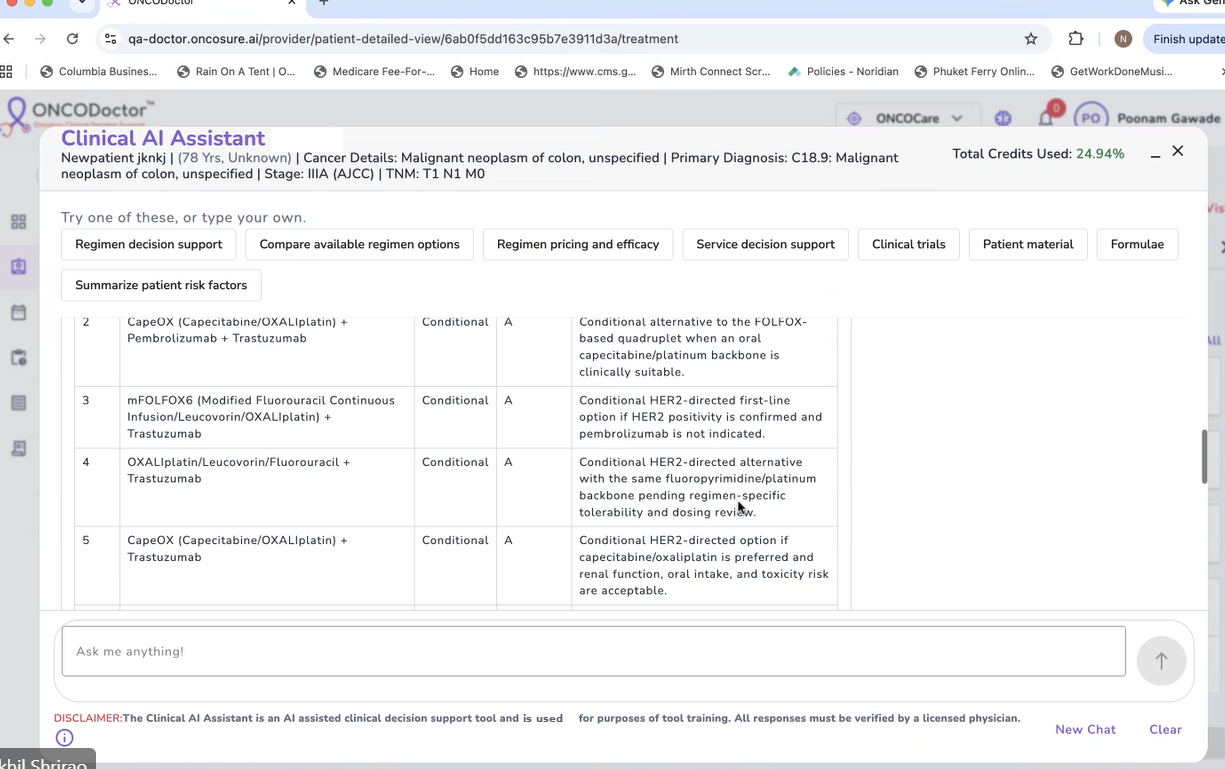This screenshot has width=1225, height=769.
Task: Open the calendar sidebar icon
Action: point(18,312)
